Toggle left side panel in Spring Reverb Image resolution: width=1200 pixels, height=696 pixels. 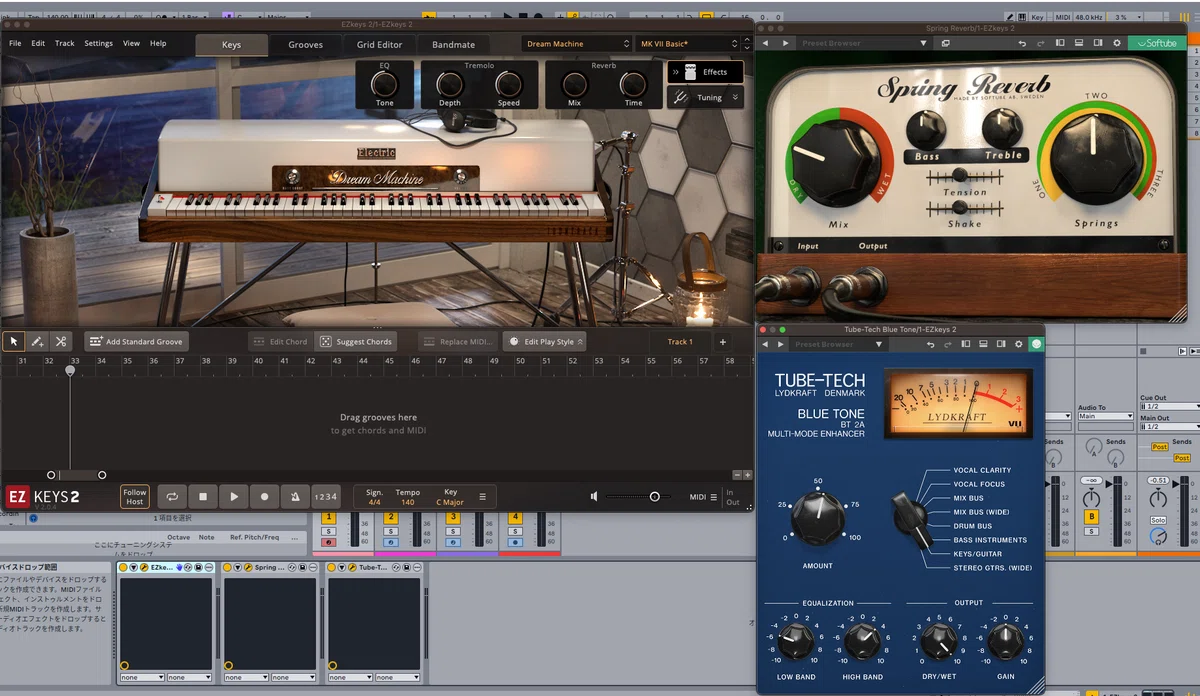(x=1061, y=43)
